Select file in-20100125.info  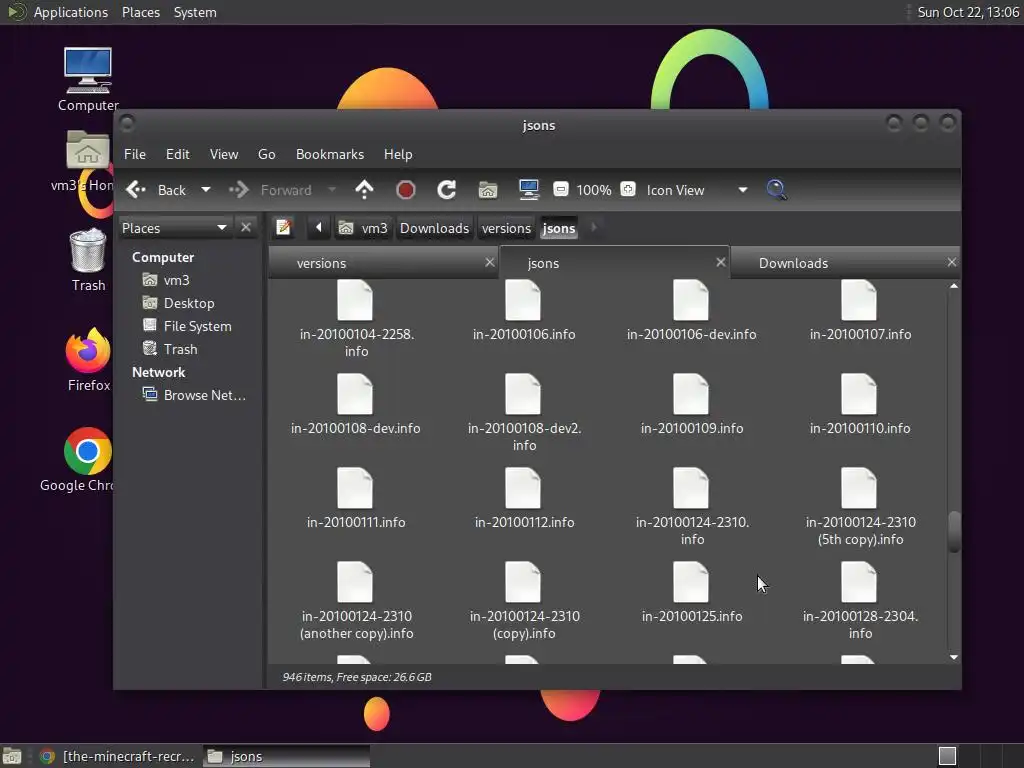tap(692, 592)
